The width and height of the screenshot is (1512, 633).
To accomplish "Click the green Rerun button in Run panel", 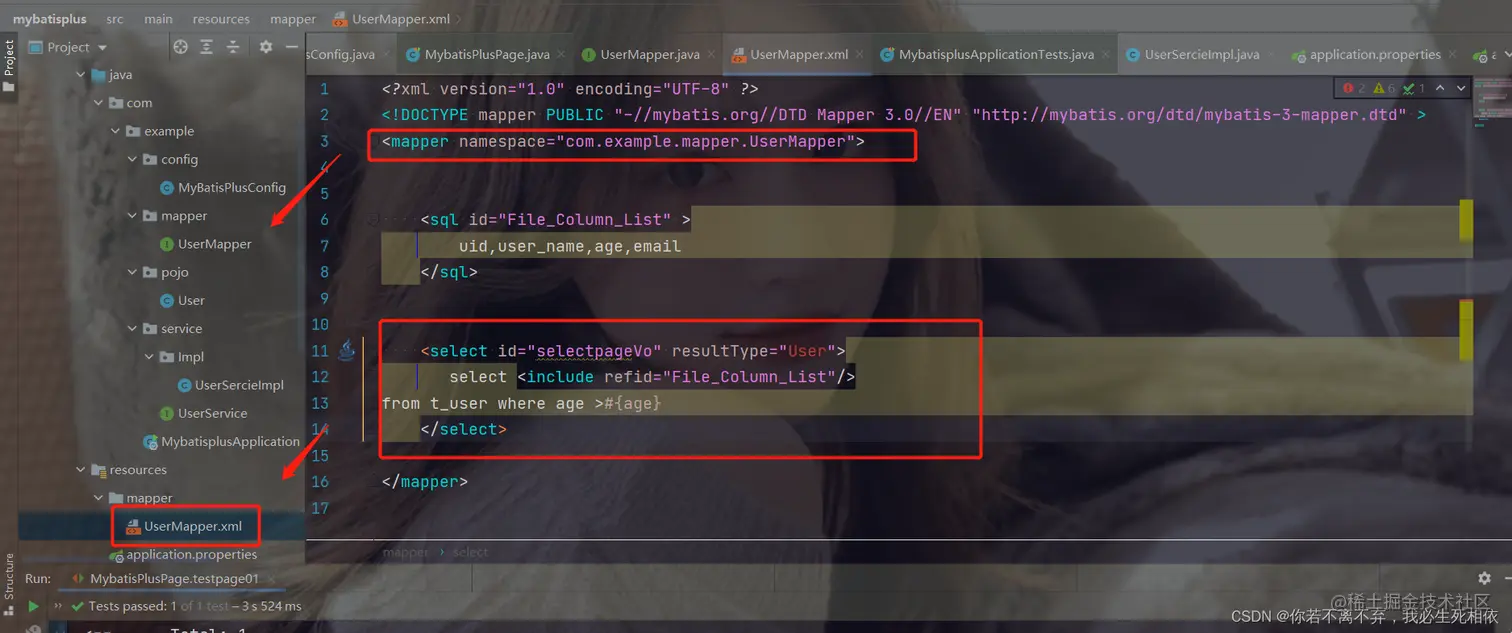I will tap(33, 606).
